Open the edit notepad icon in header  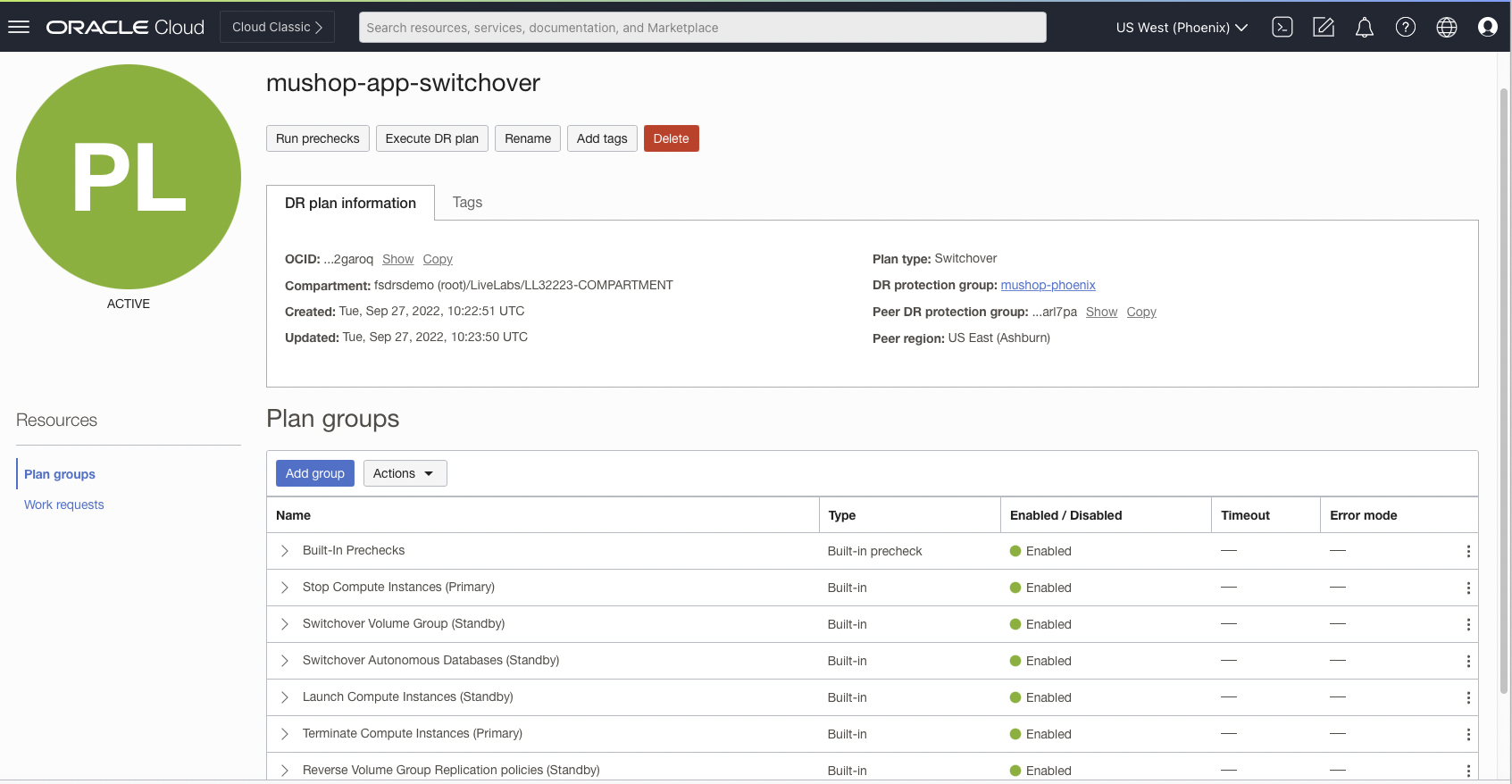point(1323,28)
